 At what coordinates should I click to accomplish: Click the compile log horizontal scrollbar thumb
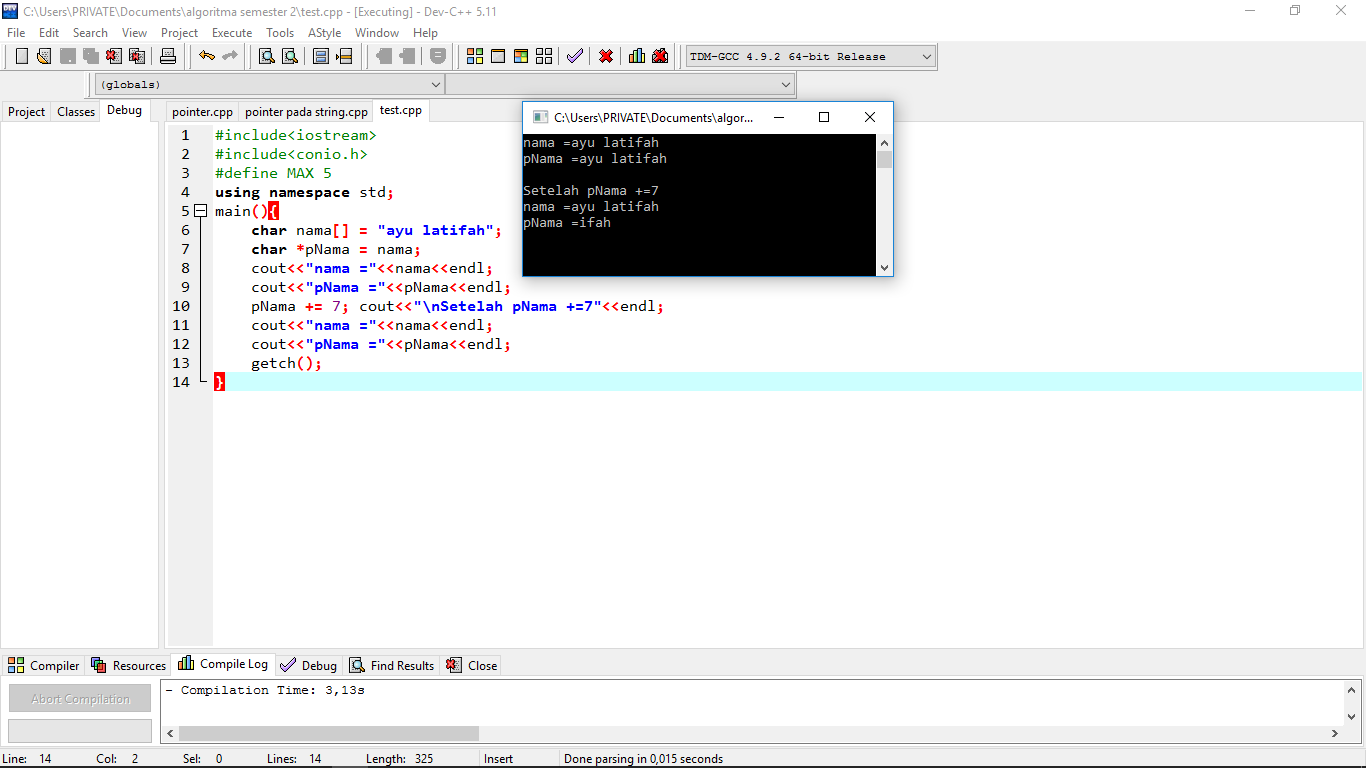pyautogui.click(x=329, y=733)
